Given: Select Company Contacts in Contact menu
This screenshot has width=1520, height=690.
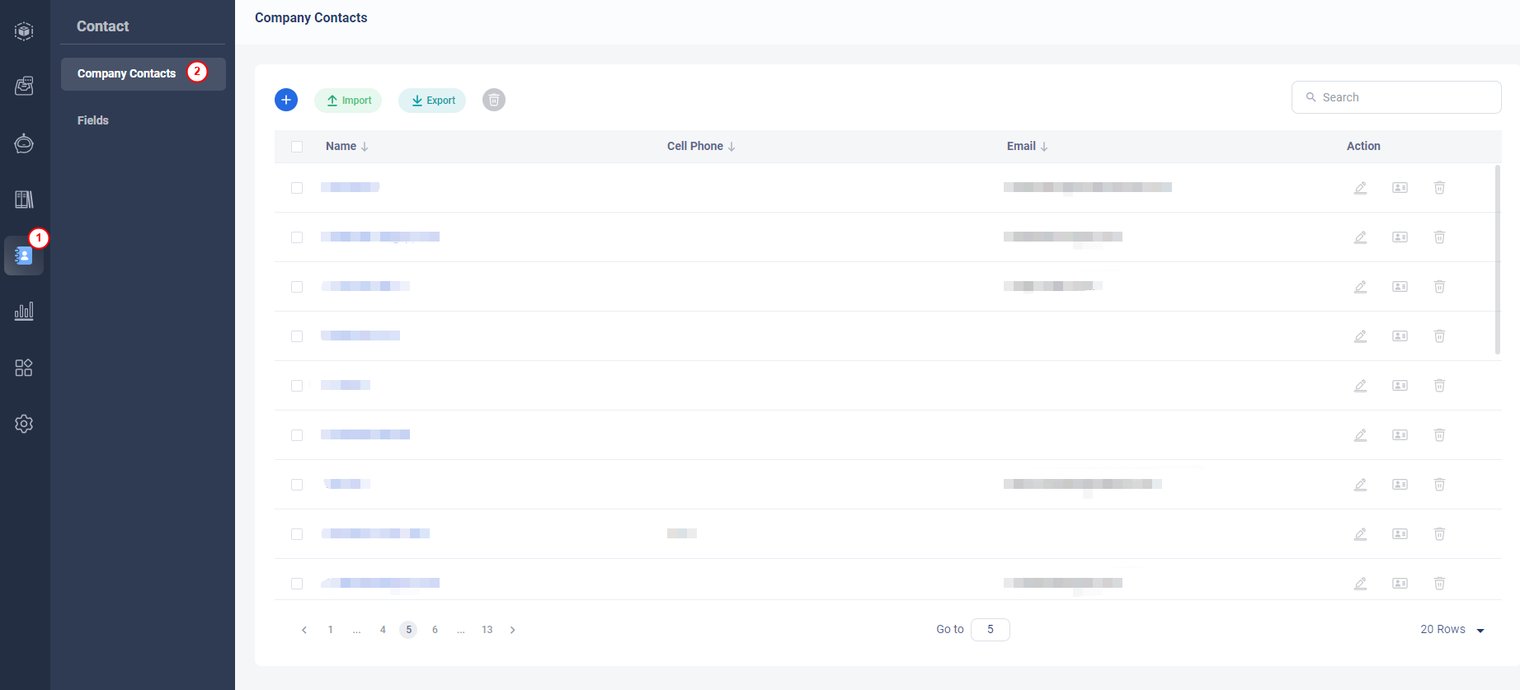Looking at the screenshot, I should pyautogui.click(x=126, y=74).
